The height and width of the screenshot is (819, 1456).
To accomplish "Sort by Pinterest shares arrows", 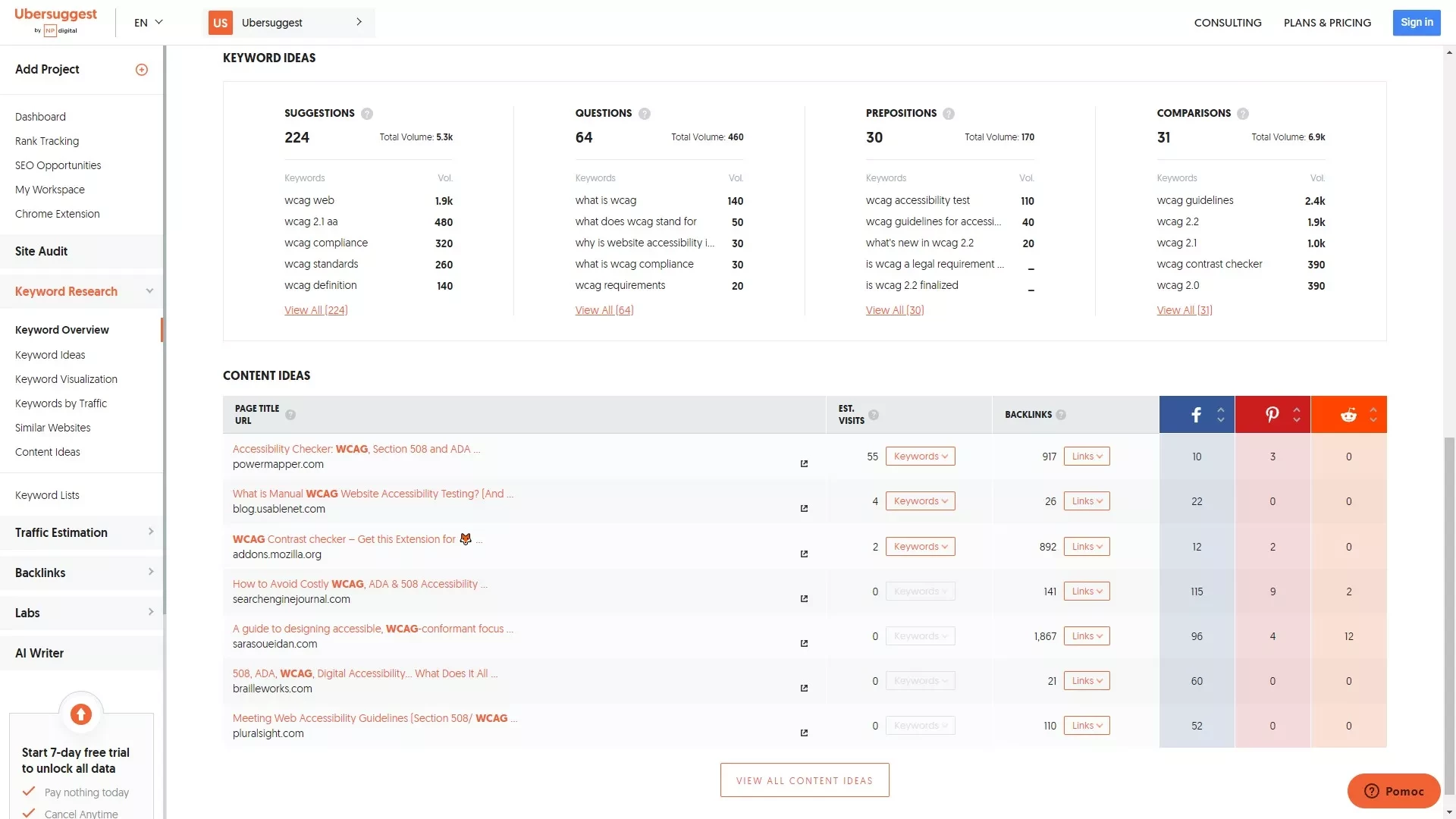I will (x=1297, y=415).
